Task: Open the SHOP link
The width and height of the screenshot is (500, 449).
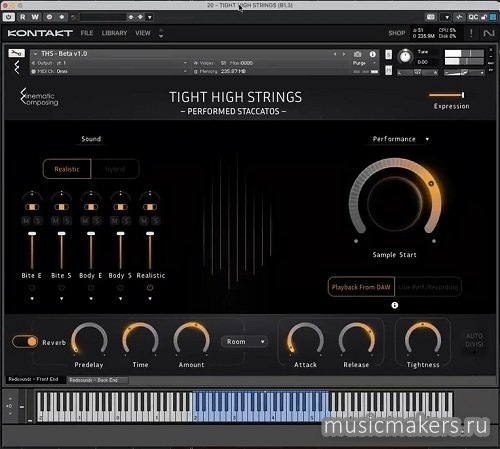Action: [397, 33]
